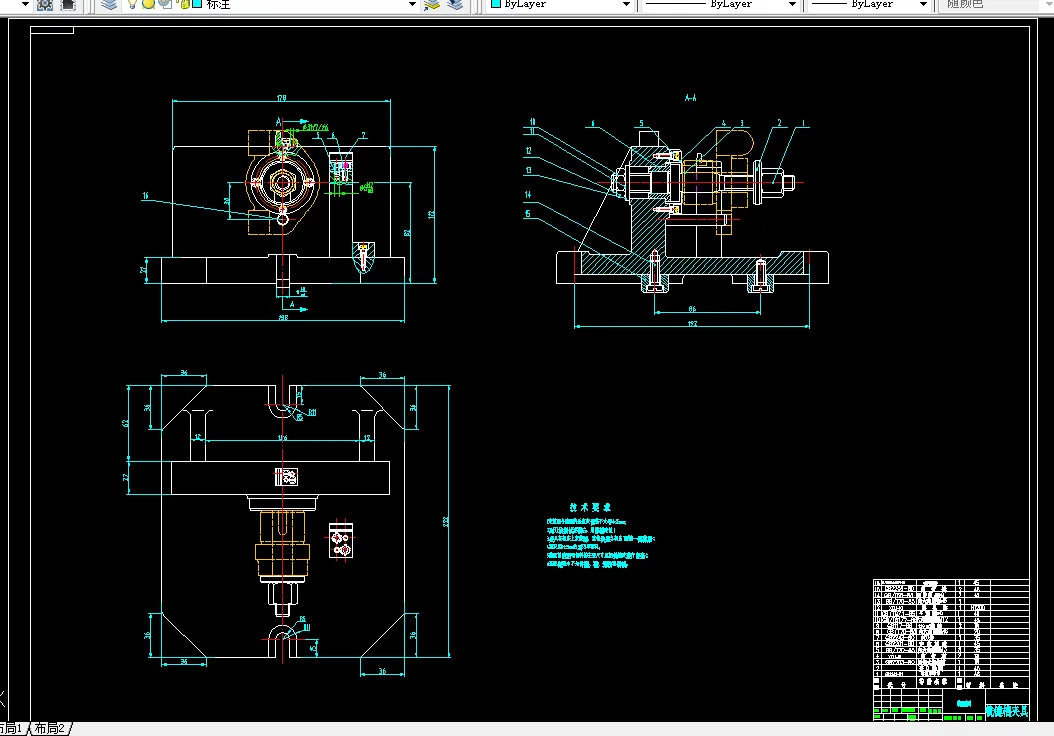Select the A-A section view label

(x=690, y=98)
